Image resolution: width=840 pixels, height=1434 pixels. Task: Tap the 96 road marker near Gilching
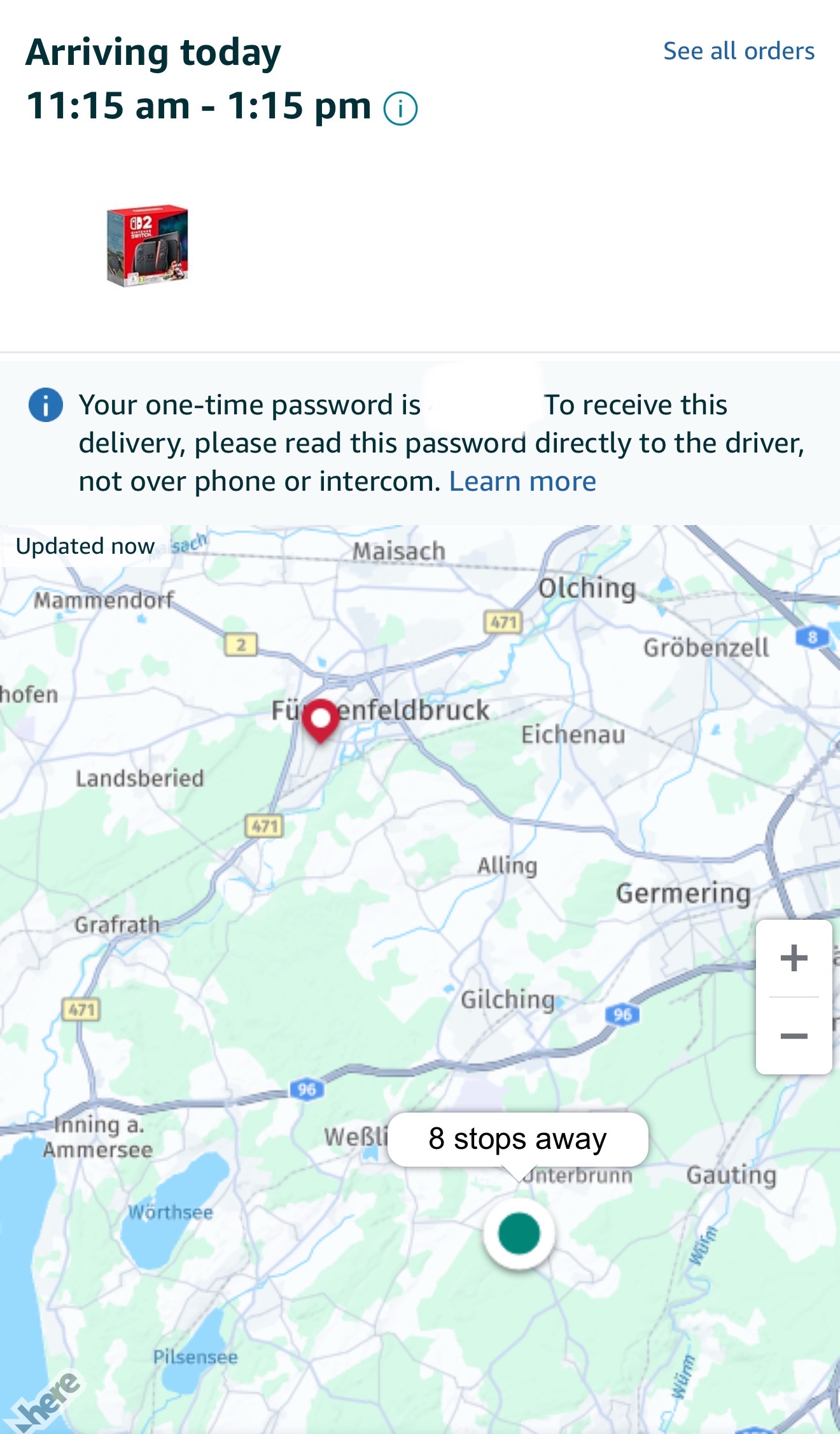pyautogui.click(x=622, y=1015)
